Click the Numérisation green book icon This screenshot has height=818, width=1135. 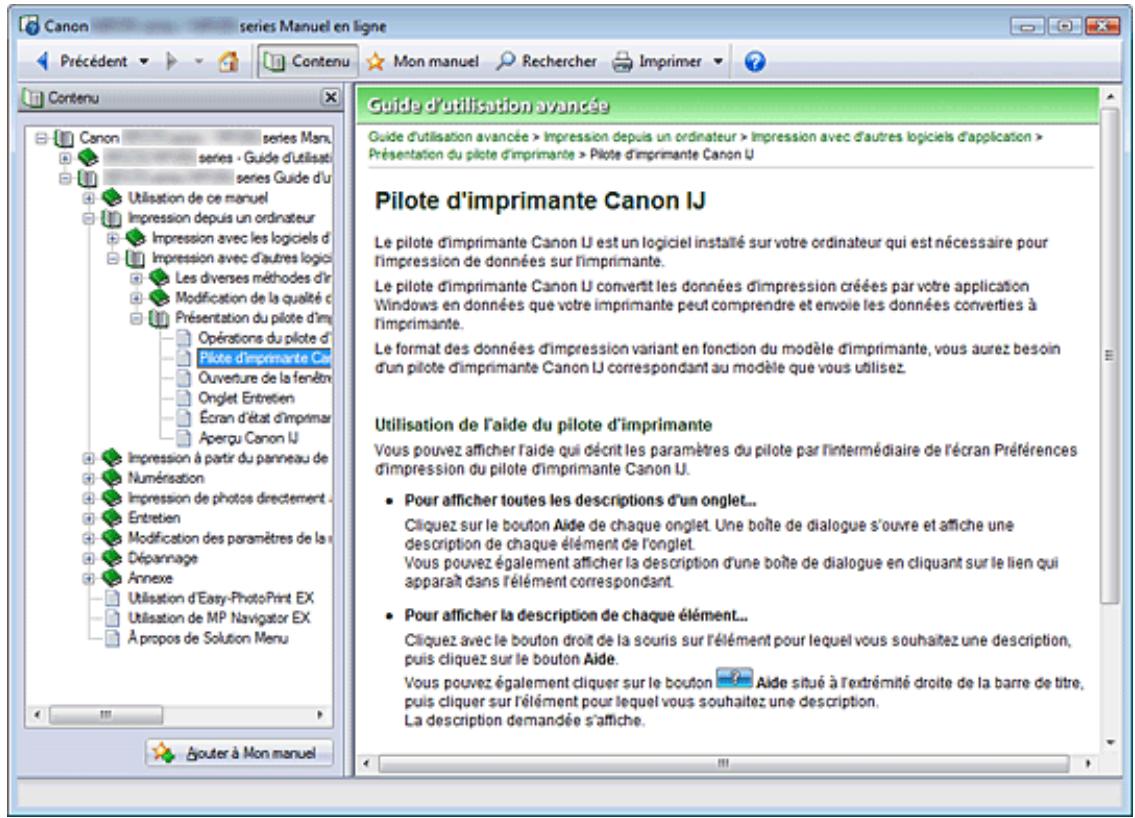point(111,478)
